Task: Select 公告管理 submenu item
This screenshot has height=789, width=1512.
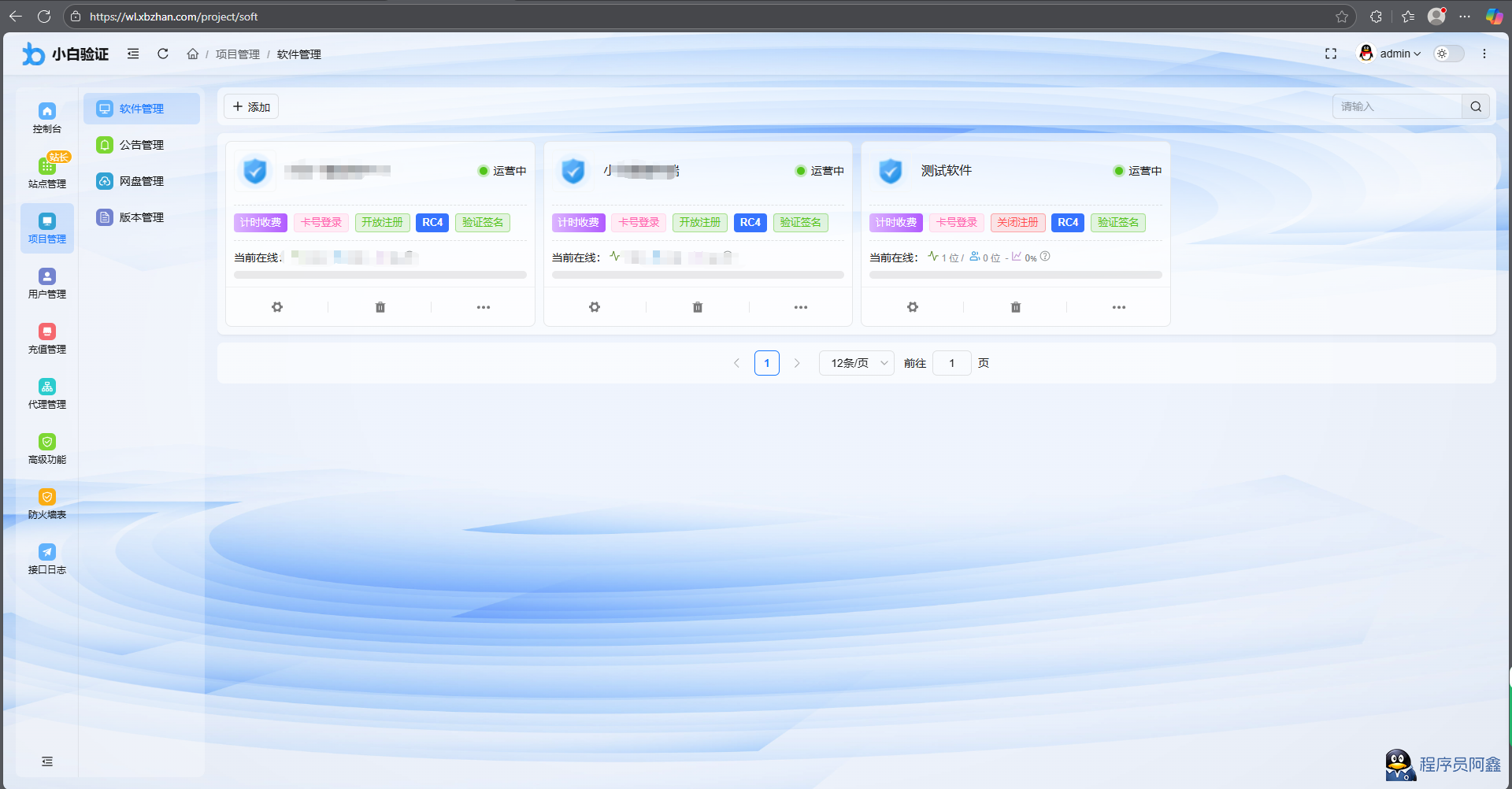Action: click(x=141, y=145)
